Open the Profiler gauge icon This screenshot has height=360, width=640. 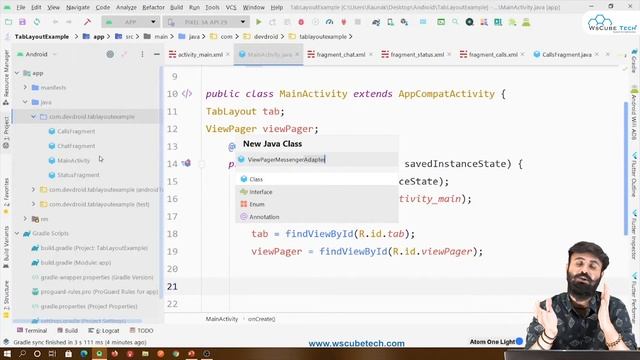point(329,22)
